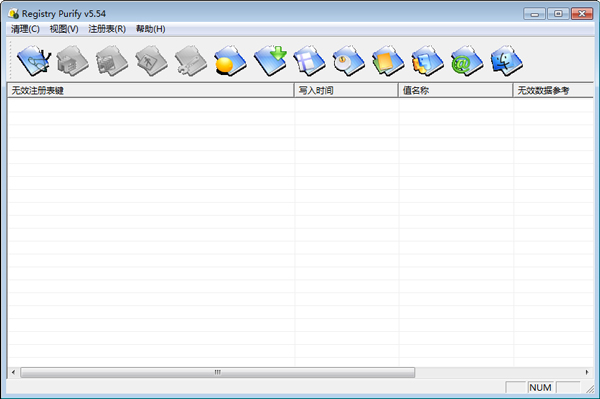
Task: Click the NUM indicator in status bar
Action: [540, 388]
